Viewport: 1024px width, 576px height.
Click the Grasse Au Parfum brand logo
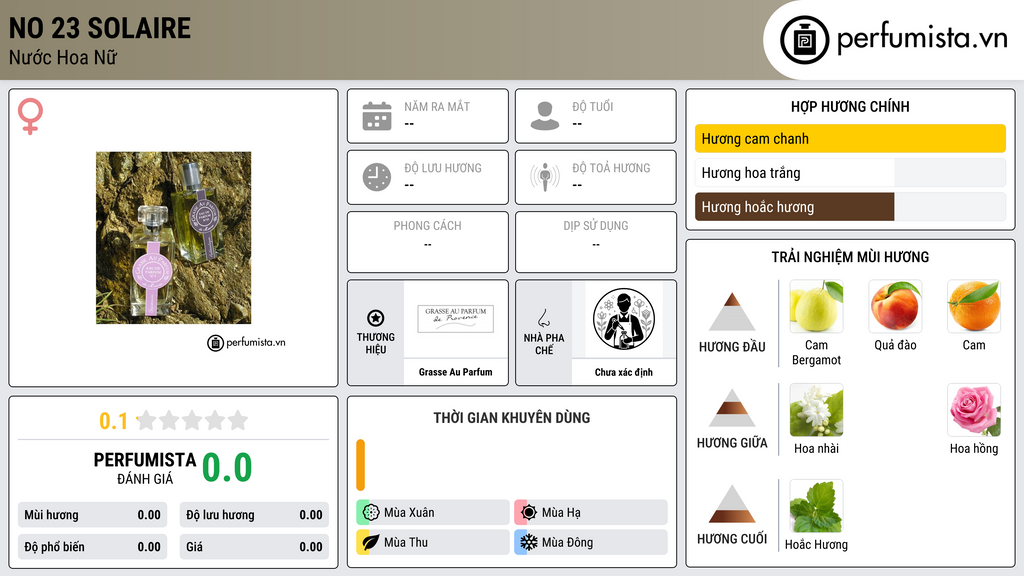tap(456, 319)
